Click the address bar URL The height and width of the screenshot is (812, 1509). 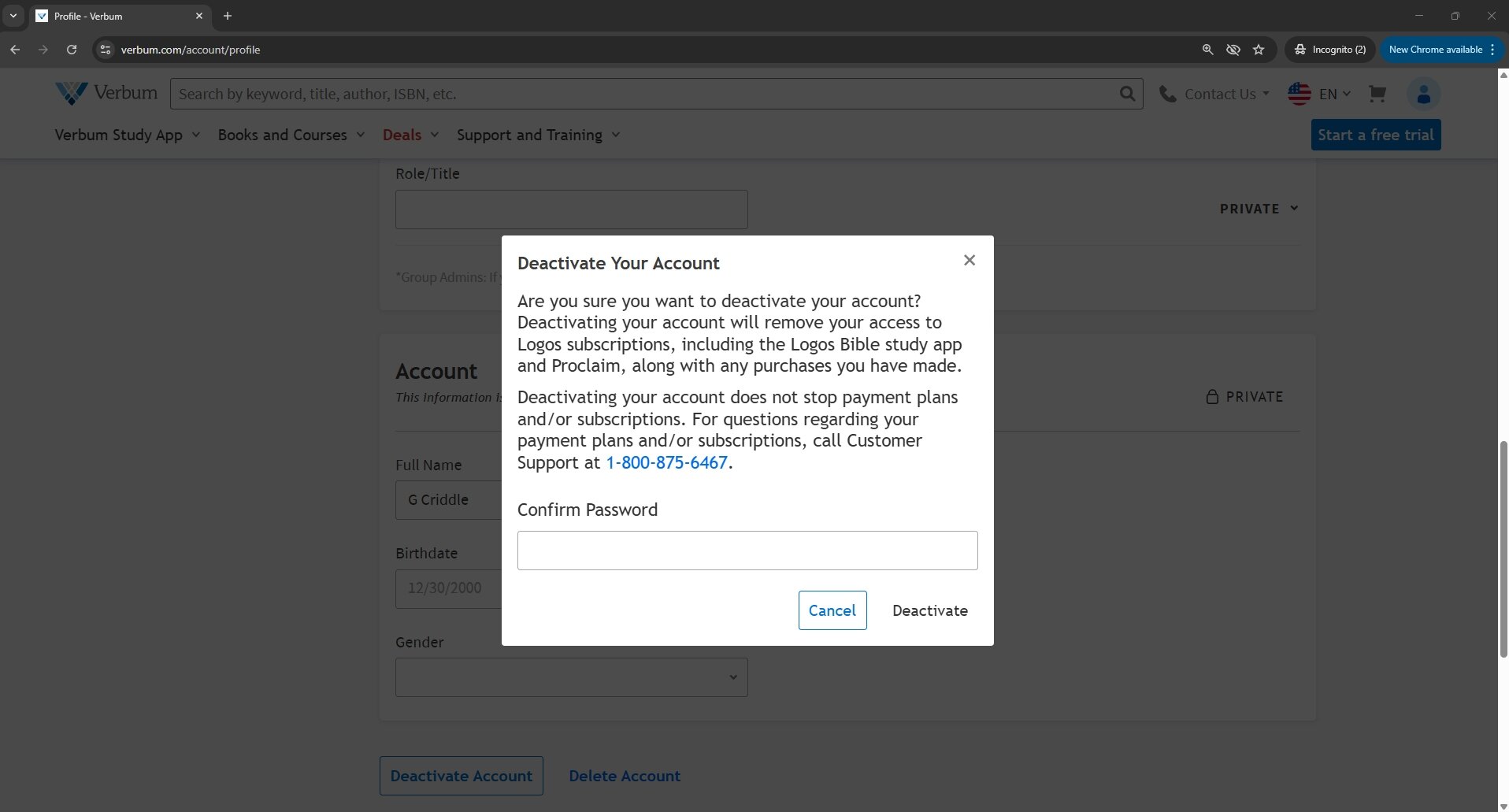191,50
